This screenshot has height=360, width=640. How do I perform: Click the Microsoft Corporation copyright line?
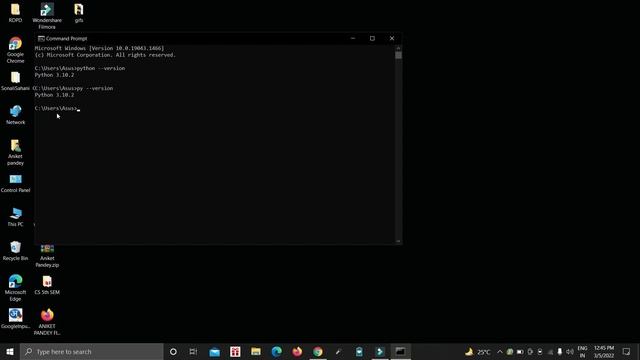[x=105, y=55]
